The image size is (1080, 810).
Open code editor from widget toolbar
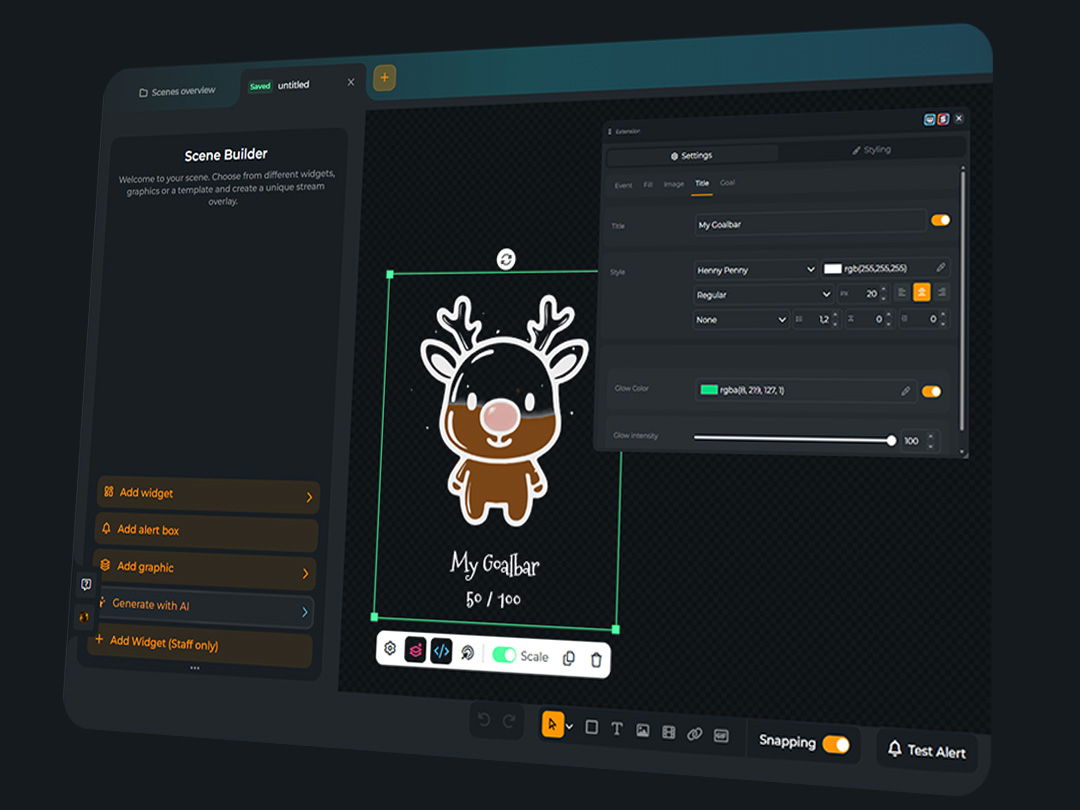[441, 651]
